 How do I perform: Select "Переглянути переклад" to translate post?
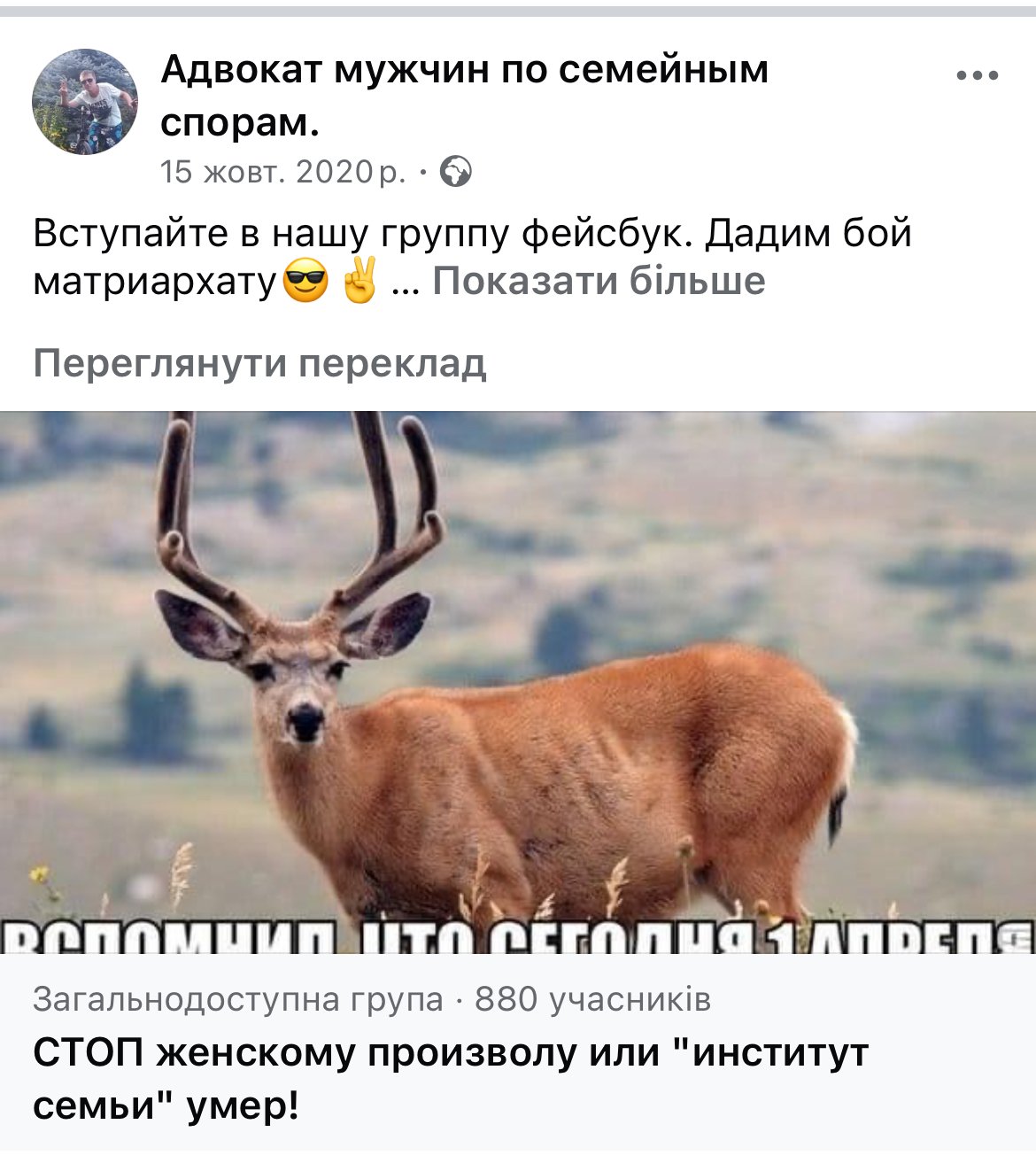pyautogui.click(x=259, y=364)
